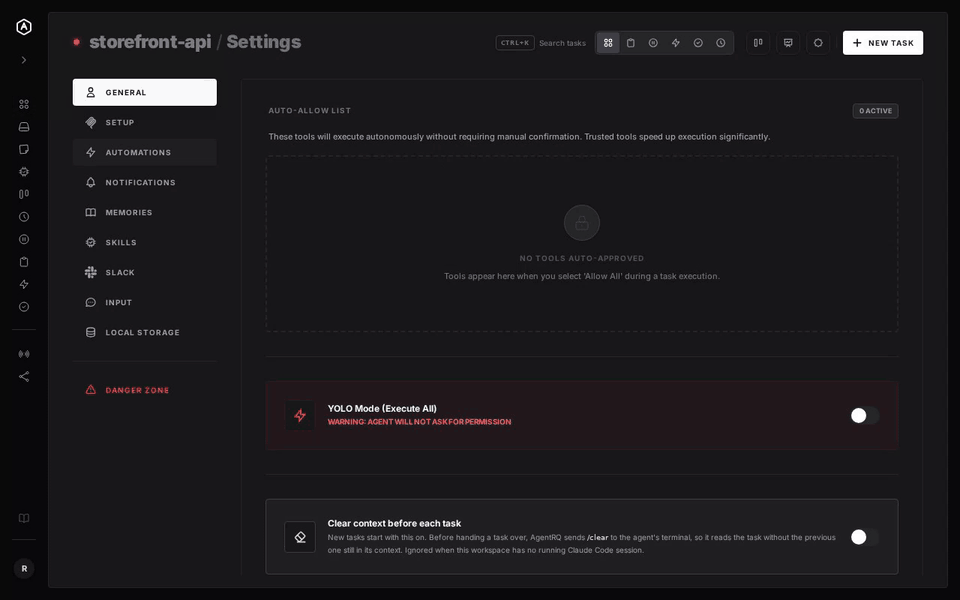This screenshot has height=600, width=960.
Task: Focus the Search tasks field
Action: click(562, 43)
